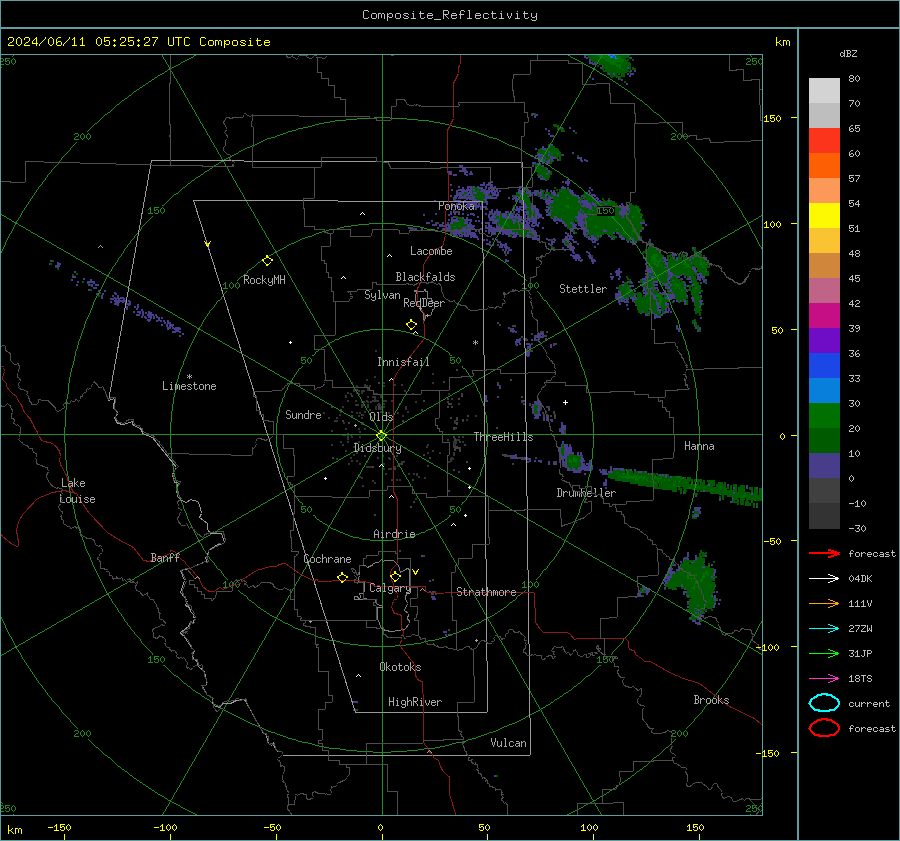Click the 'Strathmore' map label

point(486,592)
